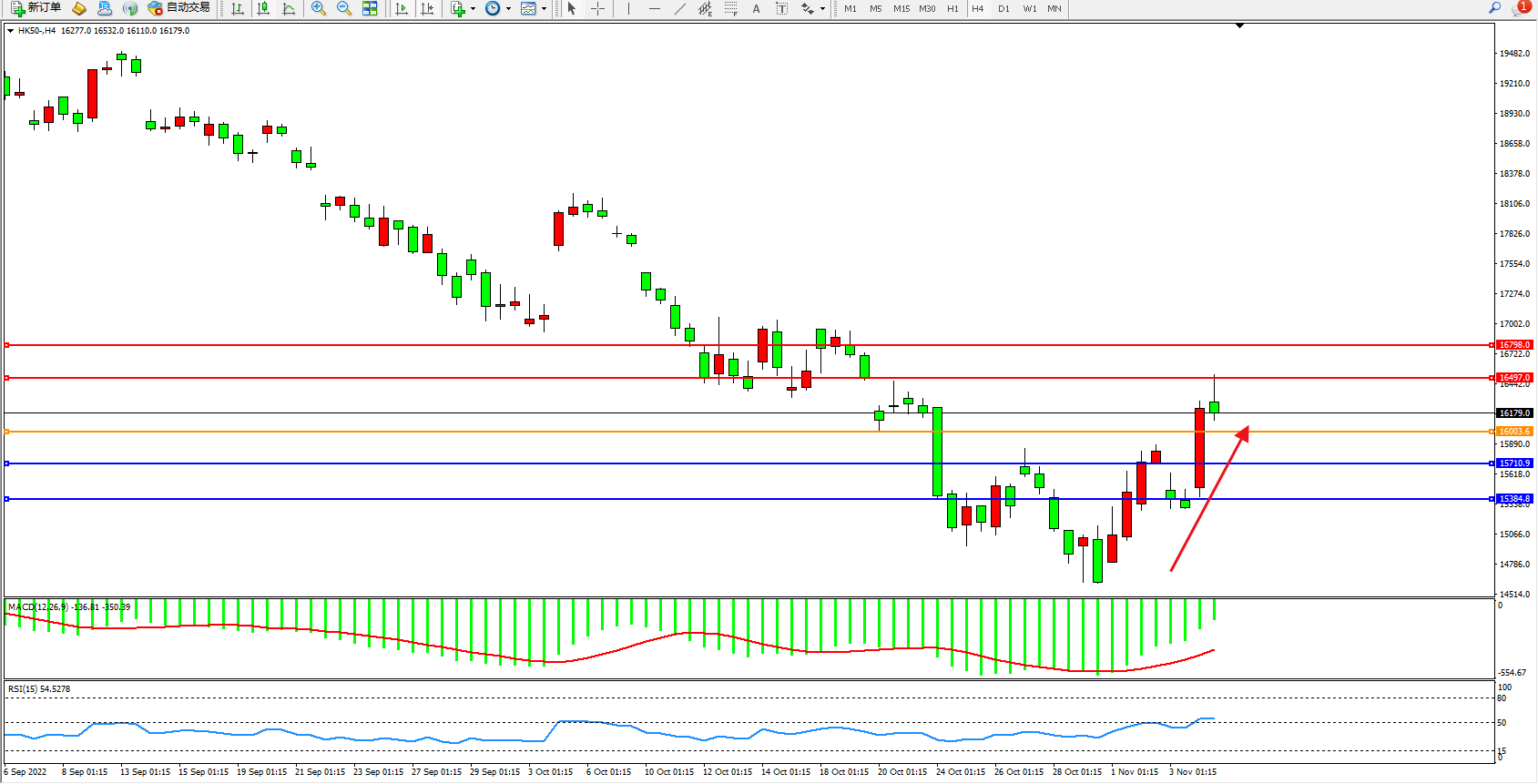The height and width of the screenshot is (784, 1538).
Task: Choose the draw trendline tool
Action: (x=679, y=8)
